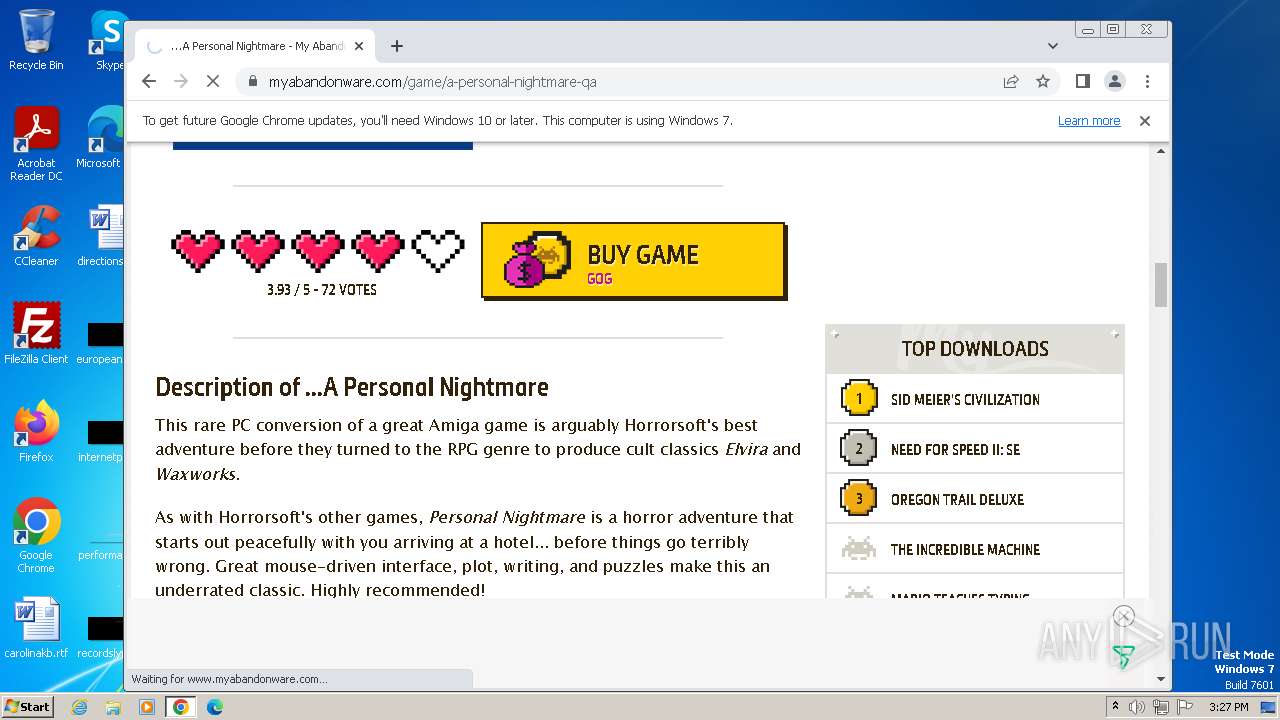The image size is (1280, 720).
Task: Launch Internet Explorer from the taskbar
Action: click(x=80, y=707)
